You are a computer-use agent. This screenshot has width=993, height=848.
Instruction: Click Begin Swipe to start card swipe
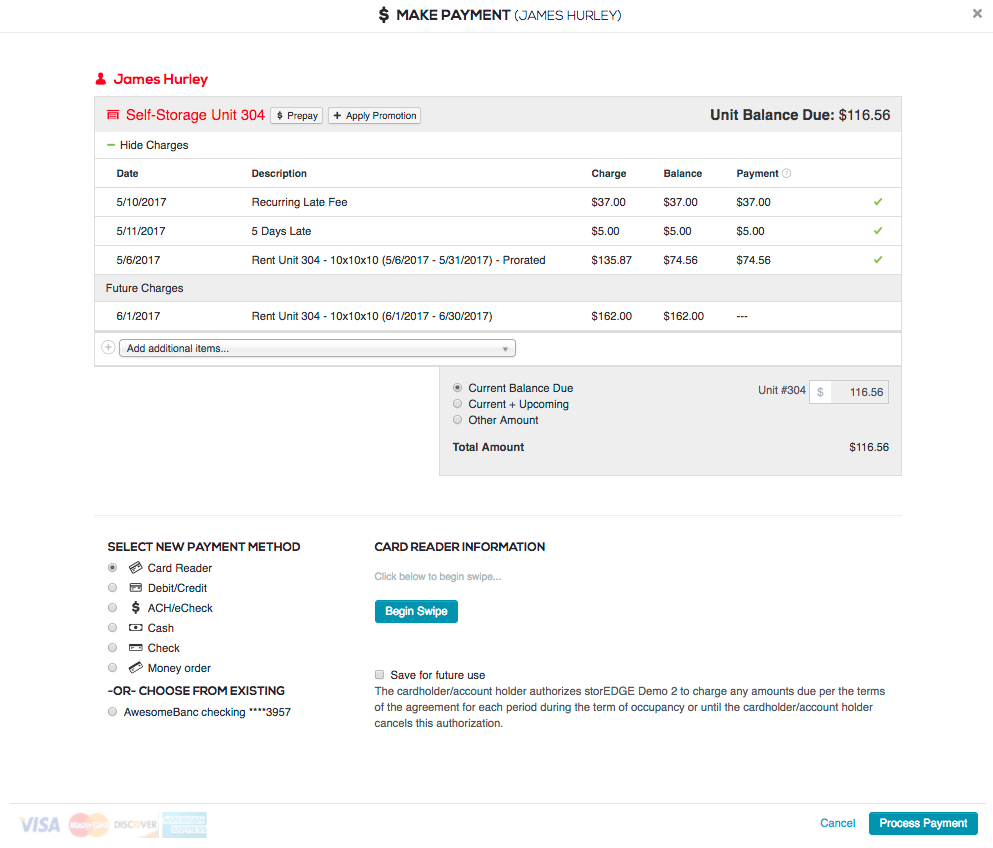(x=416, y=611)
